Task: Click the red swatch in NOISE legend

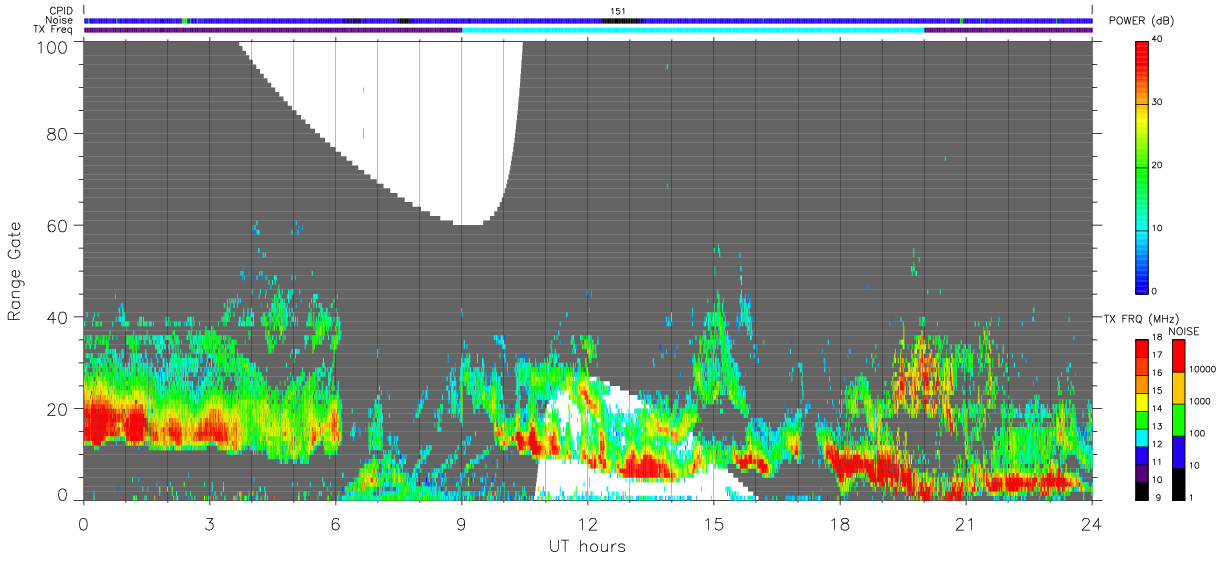Action: coord(1177,357)
